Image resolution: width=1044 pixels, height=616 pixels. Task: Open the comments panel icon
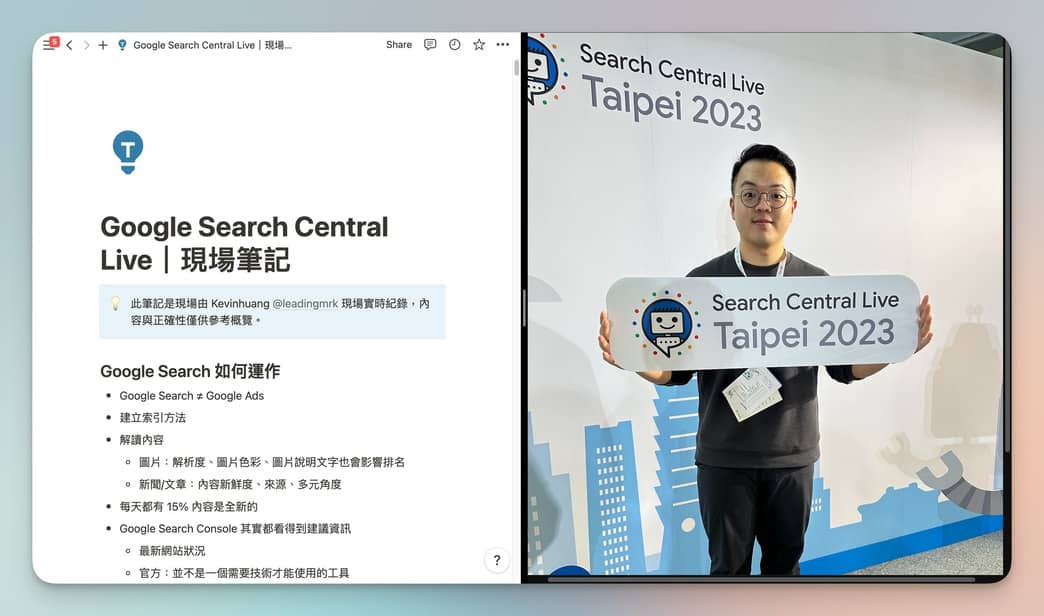tap(430, 45)
